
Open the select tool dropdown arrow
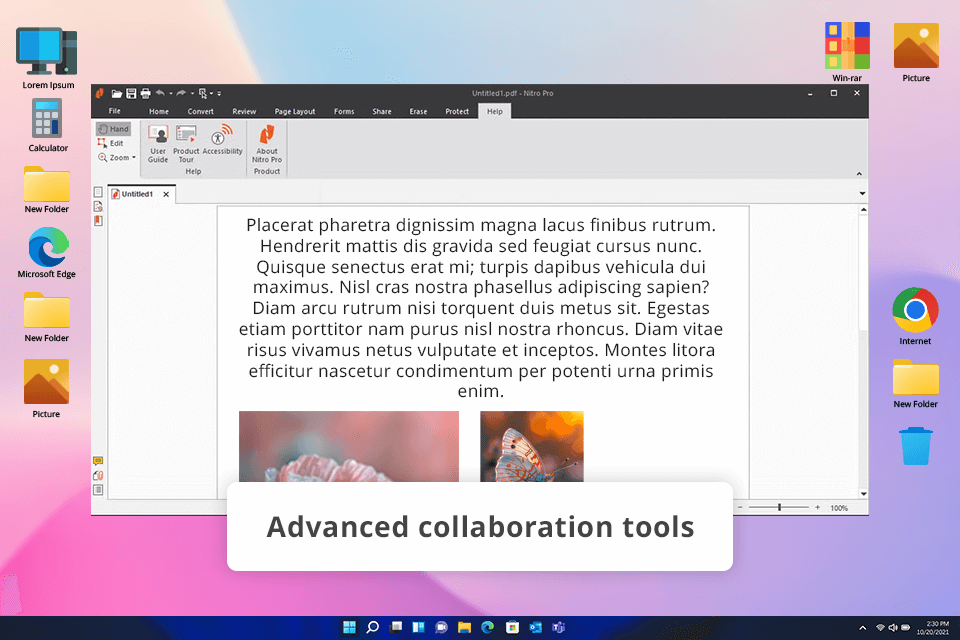point(211,94)
